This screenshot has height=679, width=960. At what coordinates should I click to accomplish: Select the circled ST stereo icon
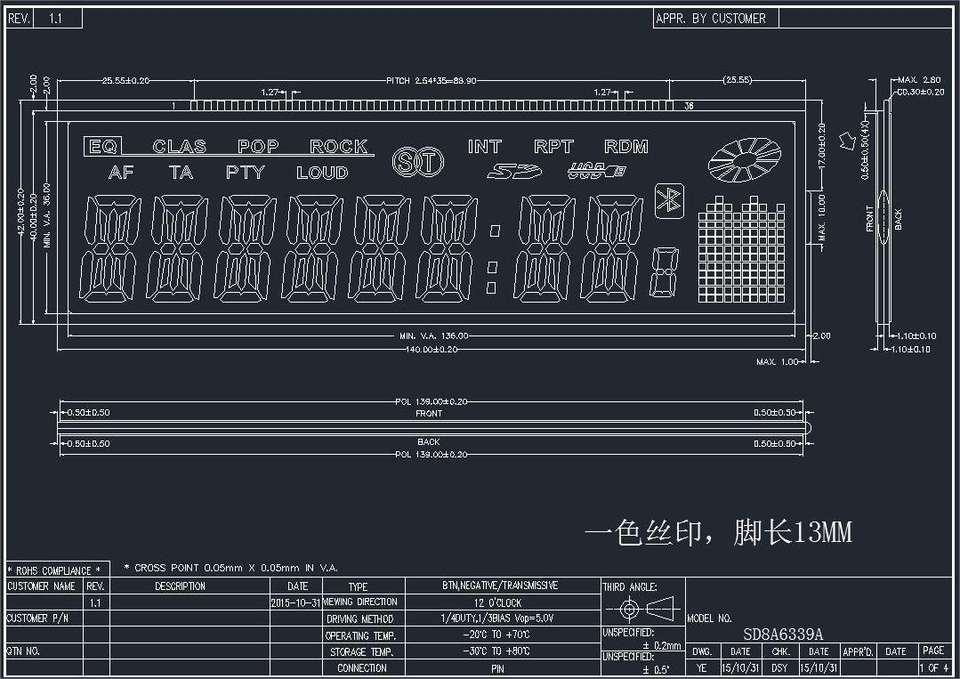click(x=418, y=162)
